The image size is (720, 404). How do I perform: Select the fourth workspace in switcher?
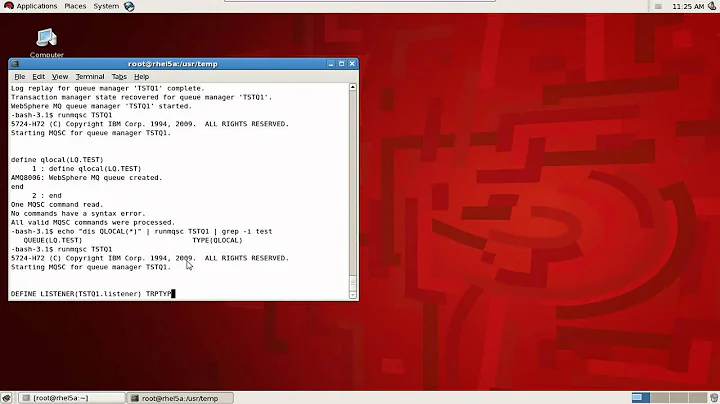click(697, 398)
